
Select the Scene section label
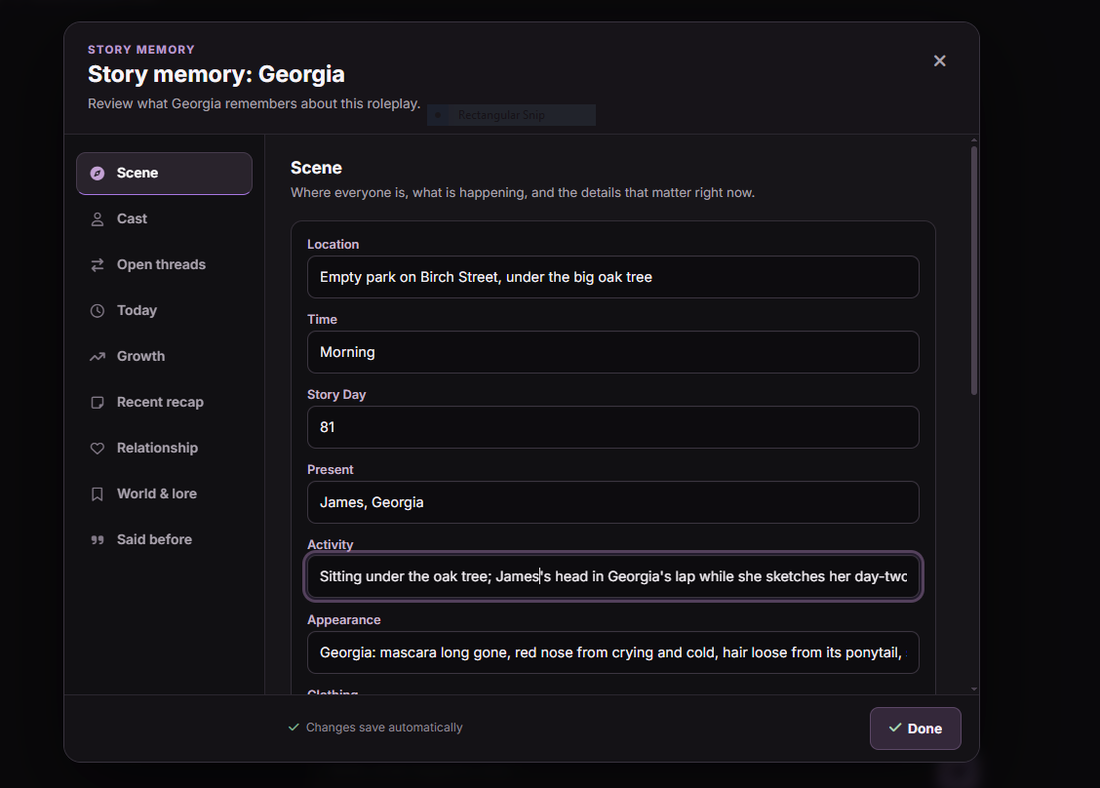click(x=138, y=173)
